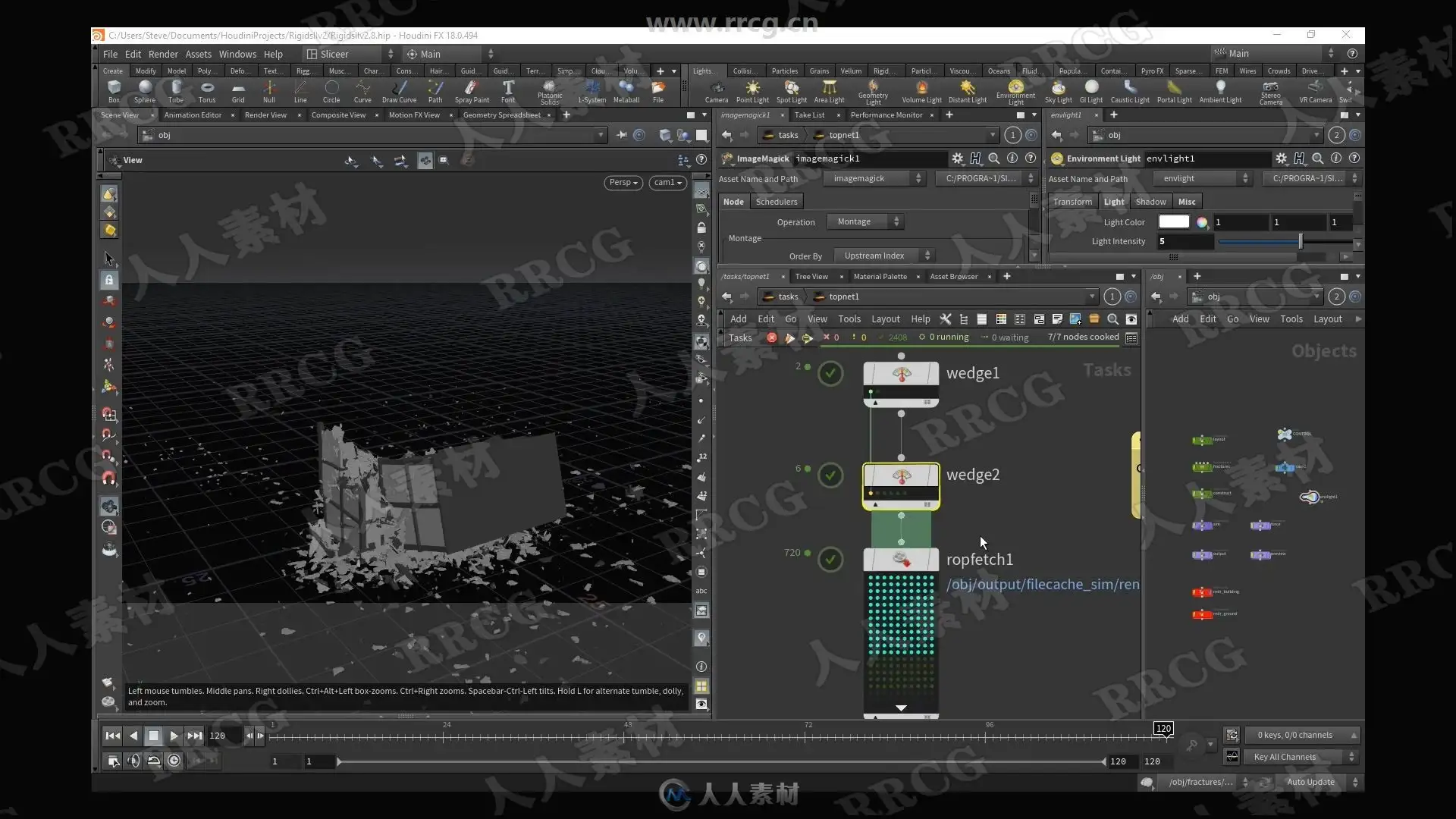Cancel the TOP cook with red icon
This screenshot has height=819, width=1456.
tap(771, 337)
